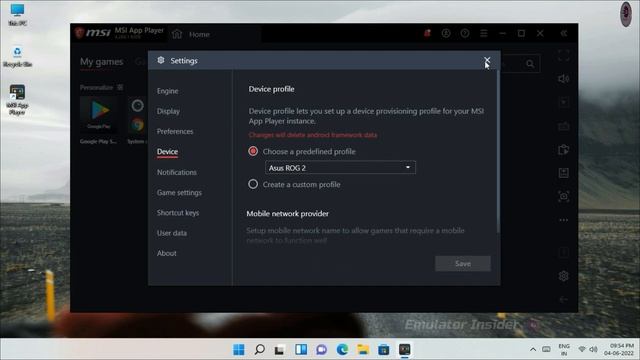The image size is (640, 360).
Task: Open Chat on taskbar
Action: pyautogui.click(x=322, y=349)
